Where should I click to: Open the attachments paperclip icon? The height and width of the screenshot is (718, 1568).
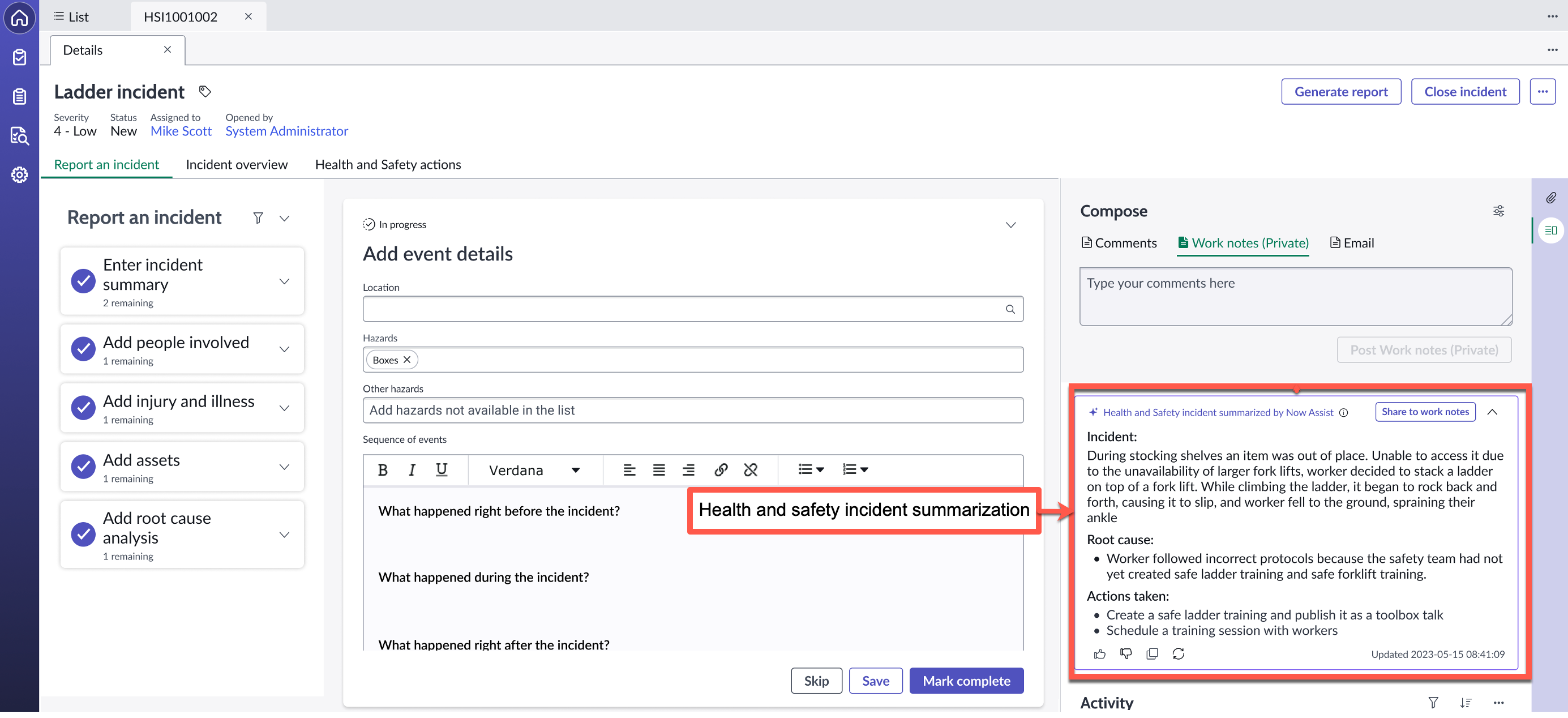1550,198
